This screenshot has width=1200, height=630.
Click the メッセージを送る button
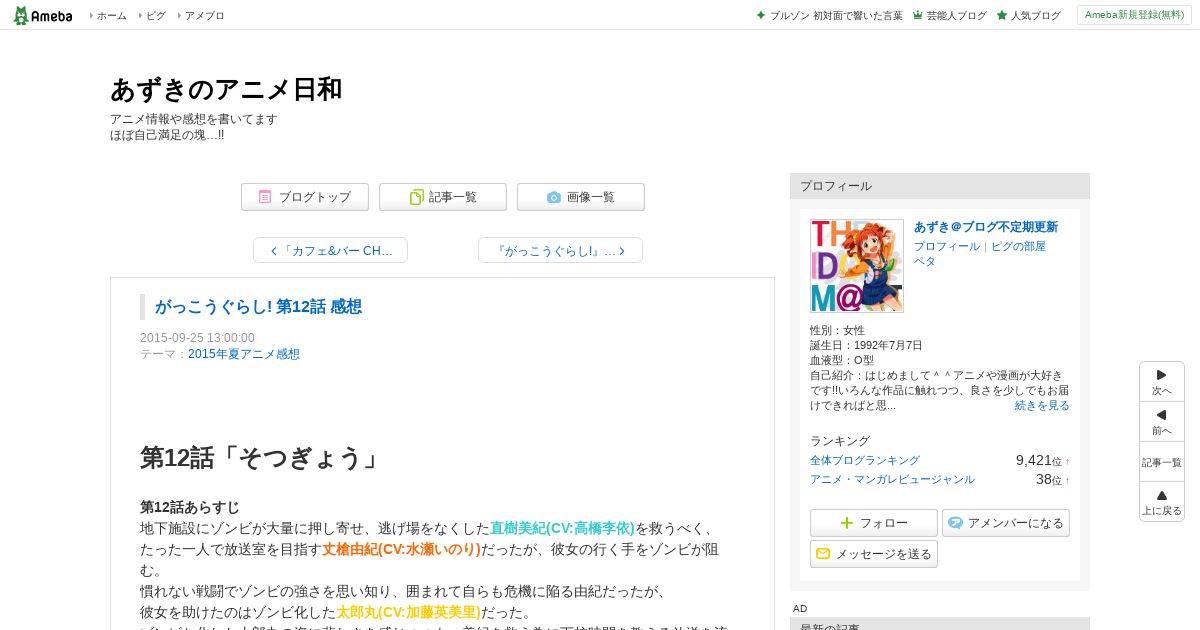pyautogui.click(x=874, y=554)
